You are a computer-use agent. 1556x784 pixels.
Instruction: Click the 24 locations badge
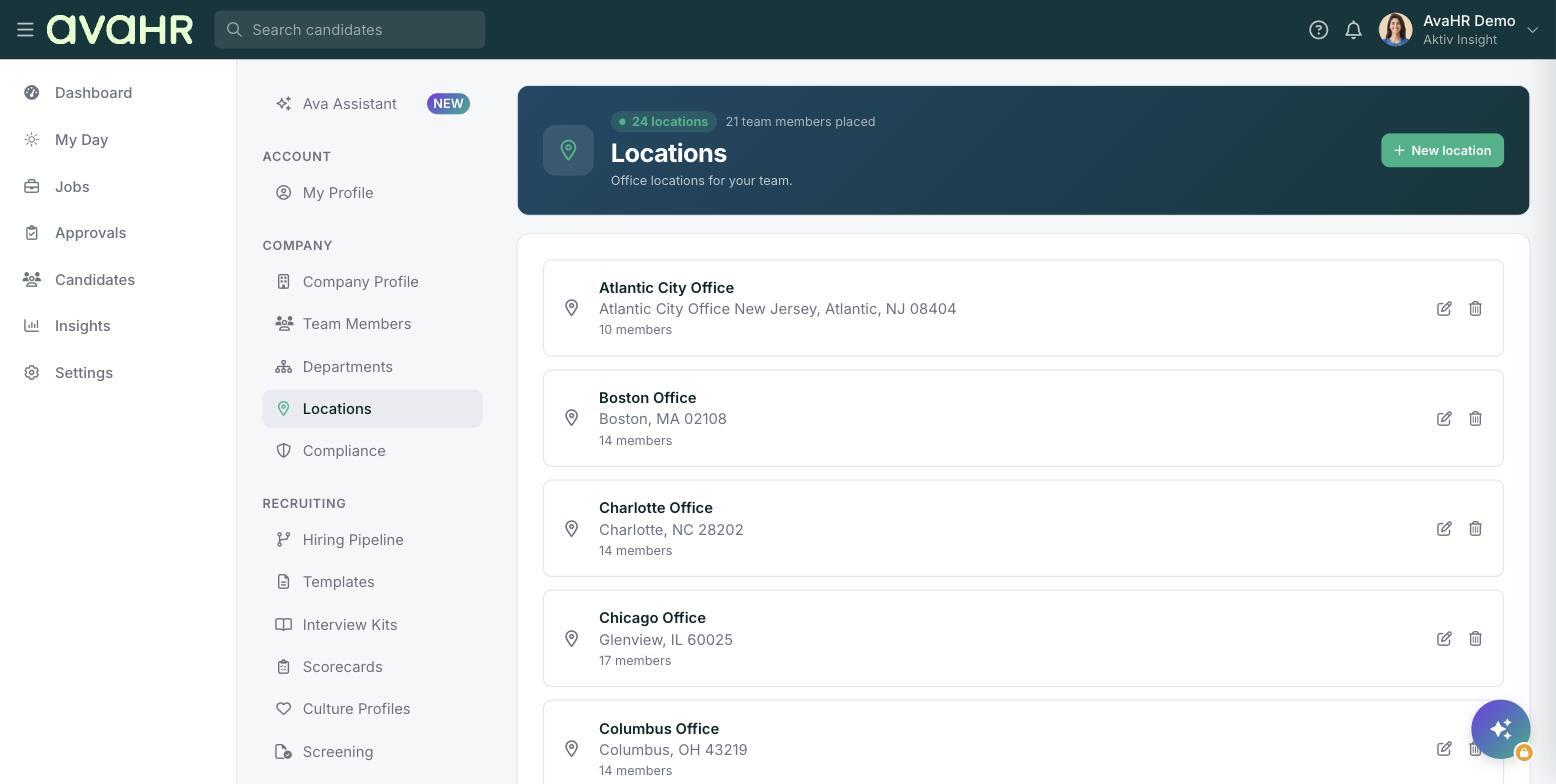click(x=664, y=122)
